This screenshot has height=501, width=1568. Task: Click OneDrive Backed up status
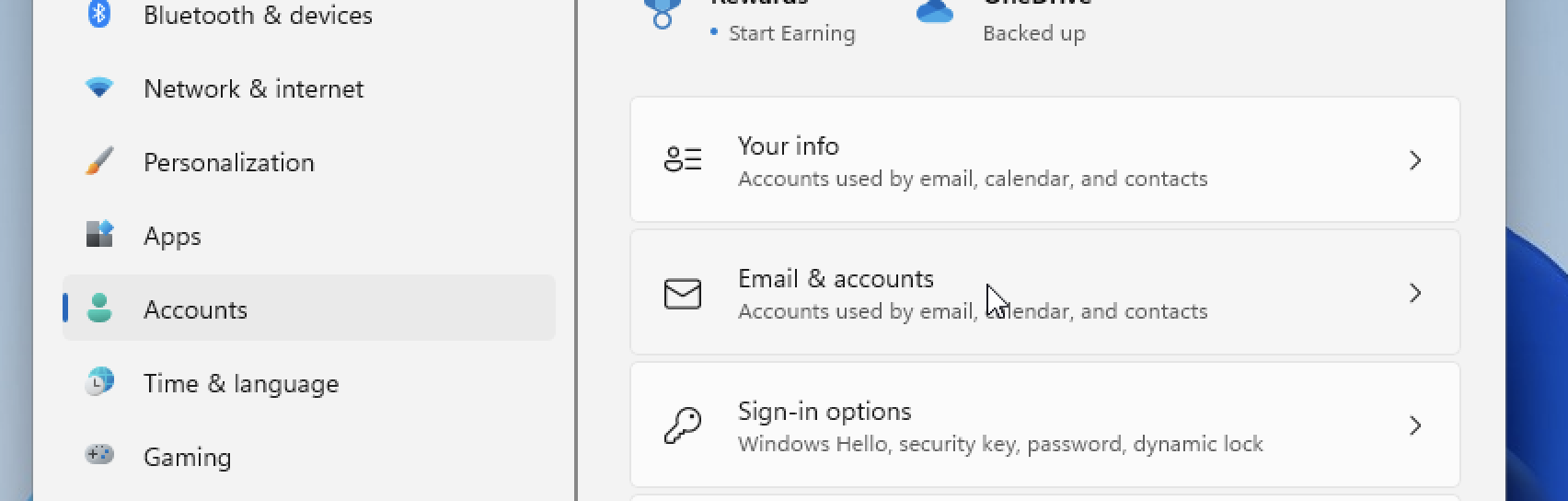1033,33
